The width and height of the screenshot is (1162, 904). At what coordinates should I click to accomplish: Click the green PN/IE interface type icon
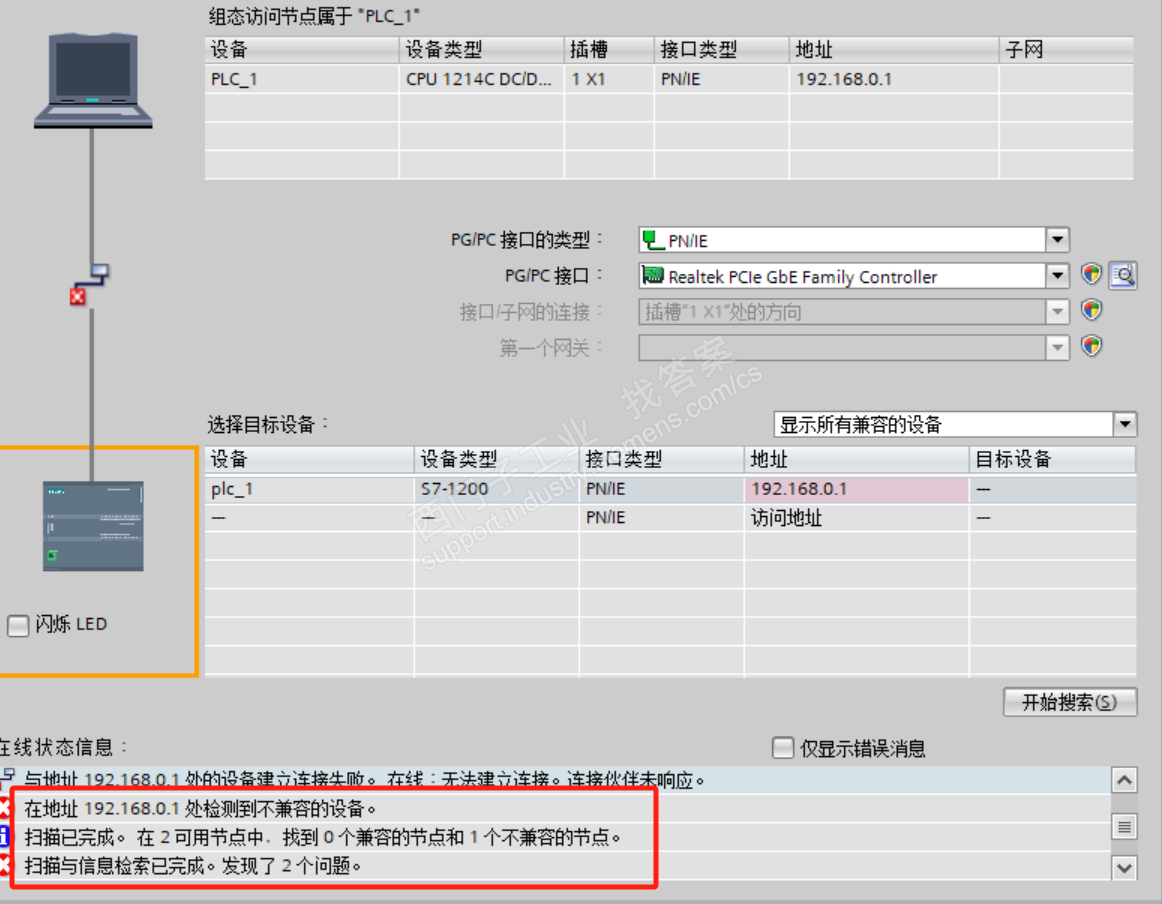click(653, 240)
